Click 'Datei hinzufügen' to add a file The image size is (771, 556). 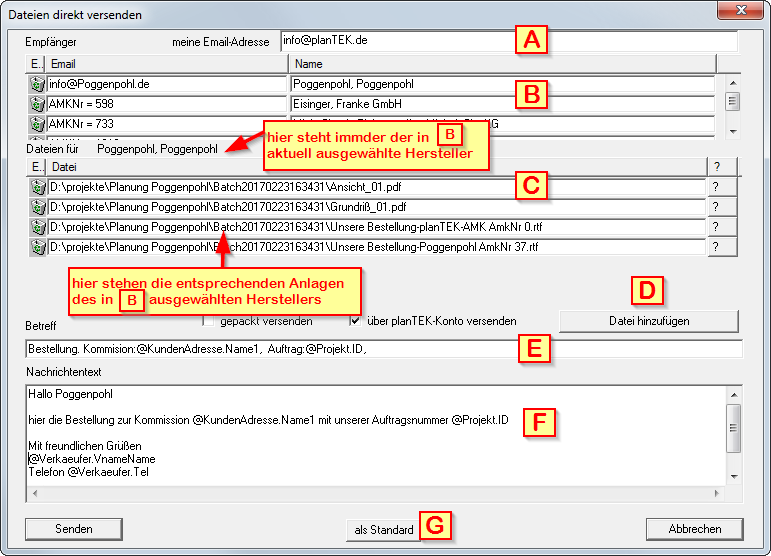click(648, 321)
